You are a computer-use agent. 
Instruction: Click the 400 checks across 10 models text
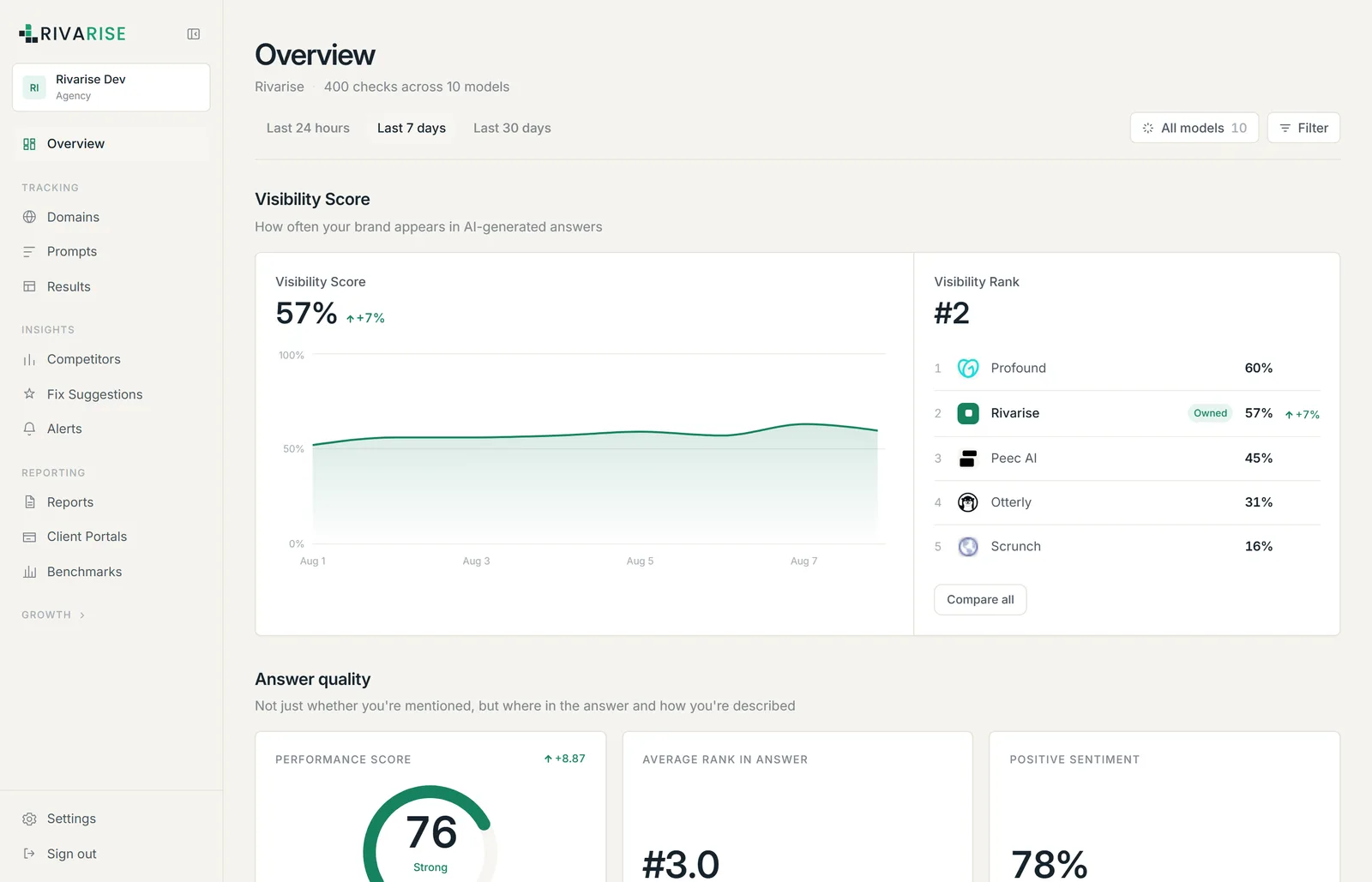417,87
